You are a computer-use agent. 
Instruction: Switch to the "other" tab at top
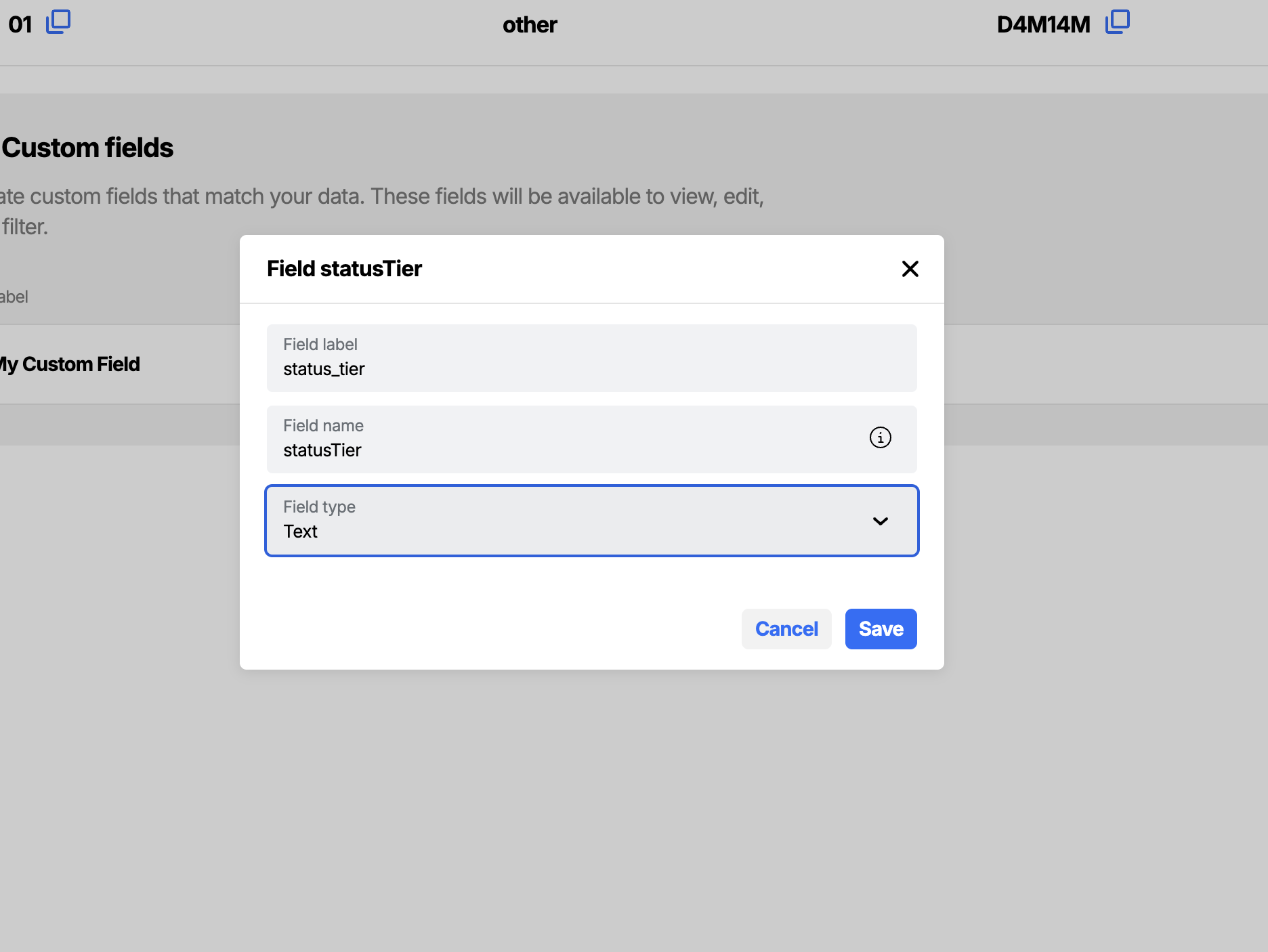click(x=529, y=24)
